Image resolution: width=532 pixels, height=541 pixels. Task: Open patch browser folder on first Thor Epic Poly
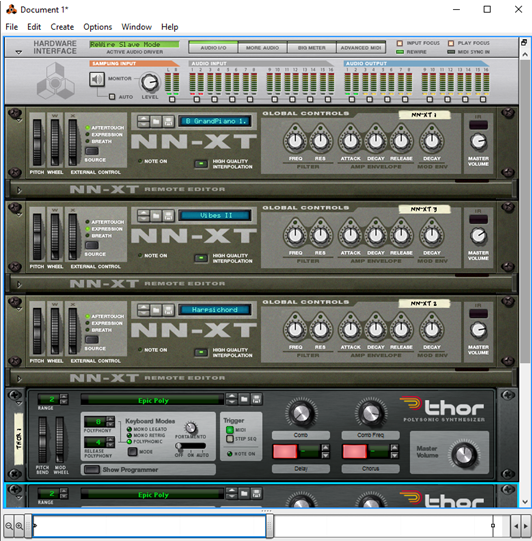coord(244,399)
